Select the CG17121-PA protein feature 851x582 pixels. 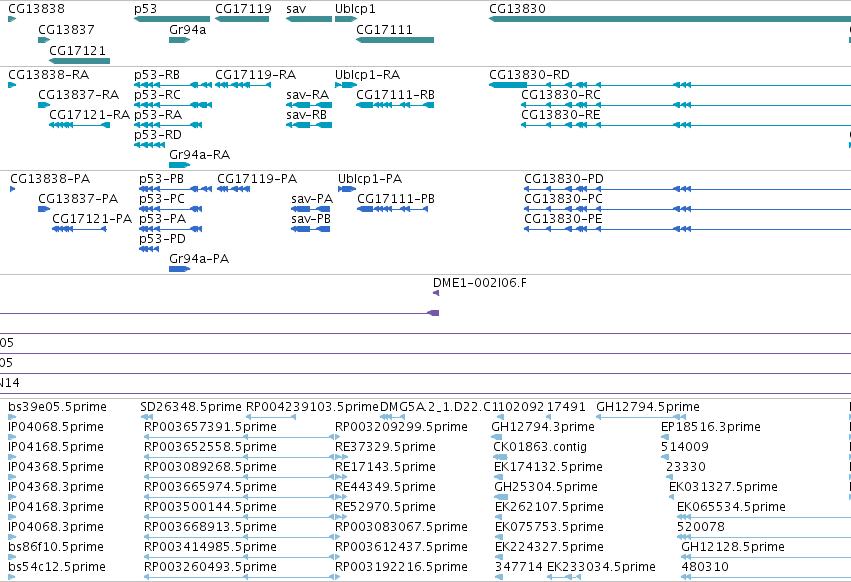coord(79,229)
